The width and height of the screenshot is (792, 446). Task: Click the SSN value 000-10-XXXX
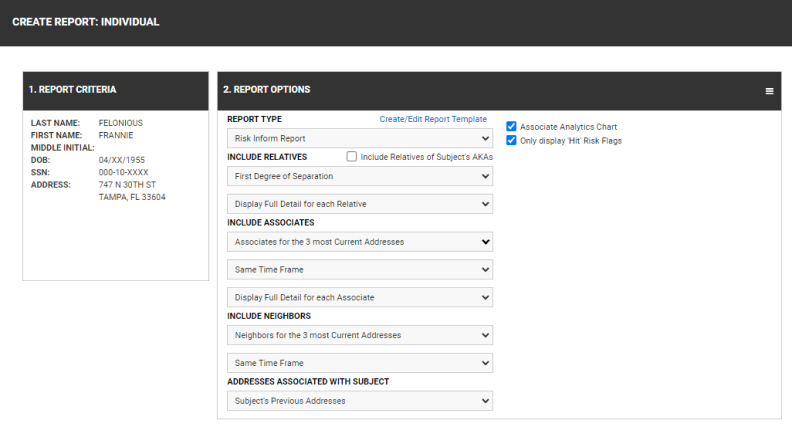(x=126, y=172)
